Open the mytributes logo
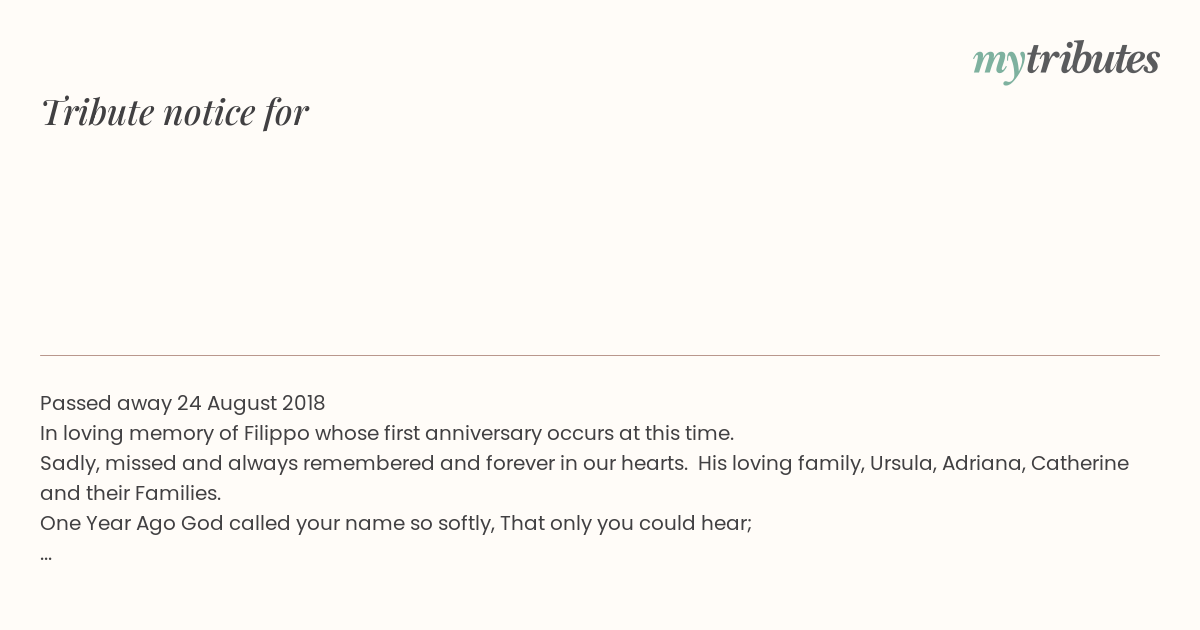 [1066, 60]
